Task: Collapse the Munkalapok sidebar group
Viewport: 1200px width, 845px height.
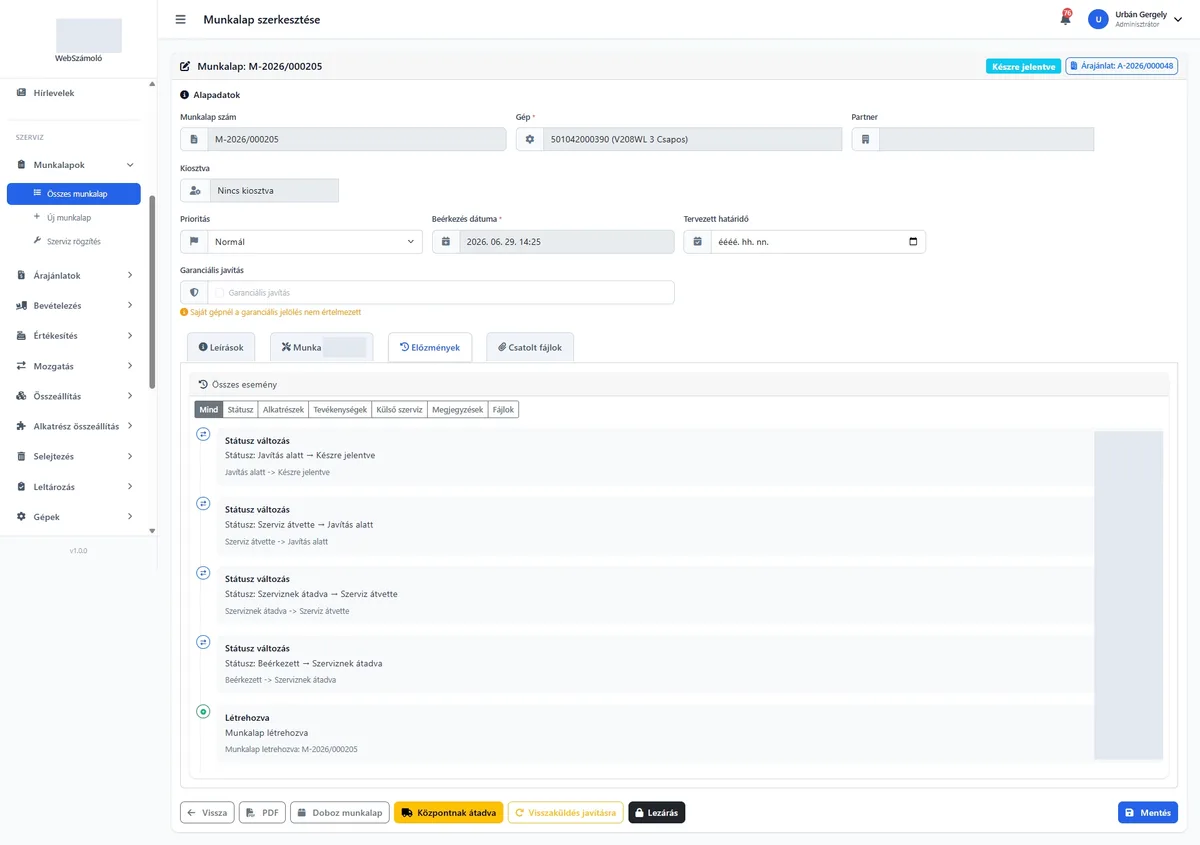Action: (130, 164)
